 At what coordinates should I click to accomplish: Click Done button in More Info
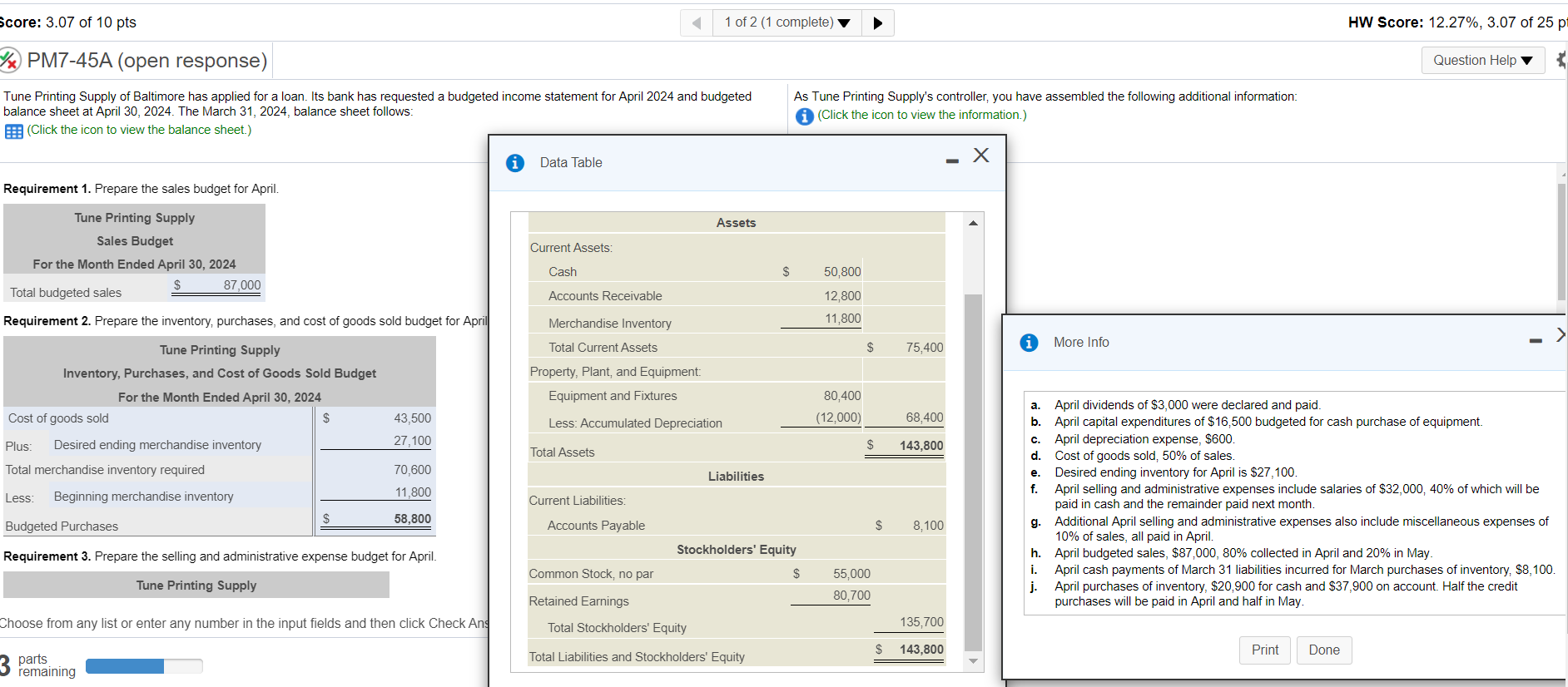[x=1324, y=650]
